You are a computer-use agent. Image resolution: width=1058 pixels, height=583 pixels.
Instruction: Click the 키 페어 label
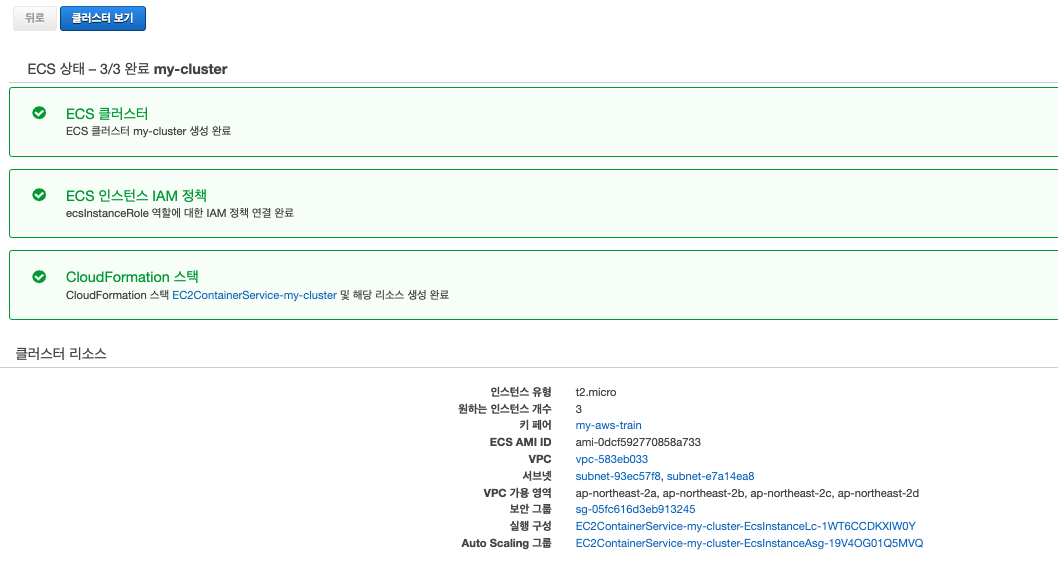click(536, 425)
